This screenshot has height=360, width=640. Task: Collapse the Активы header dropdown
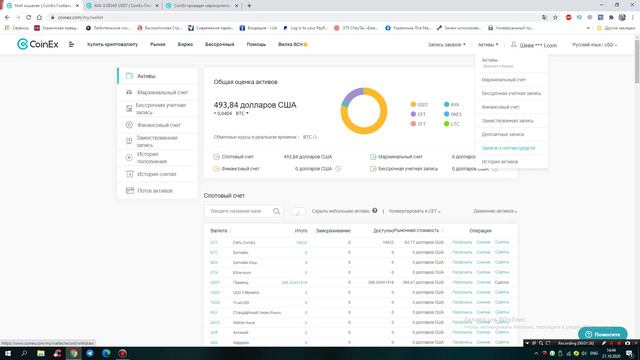click(488, 44)
